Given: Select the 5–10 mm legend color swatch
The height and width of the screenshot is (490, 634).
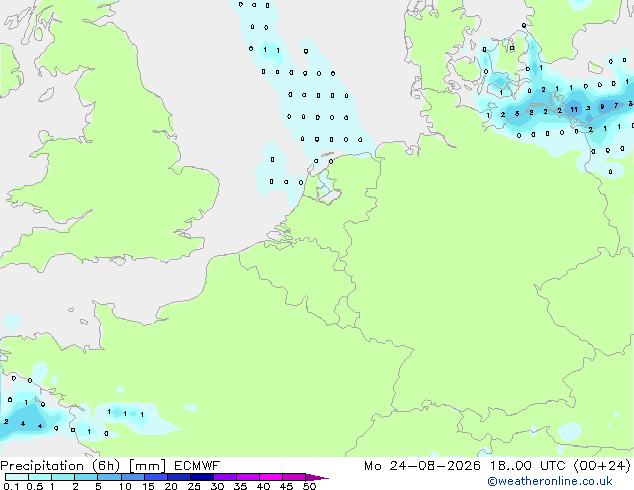Looking at the screenshot, I should coord(109,477).
